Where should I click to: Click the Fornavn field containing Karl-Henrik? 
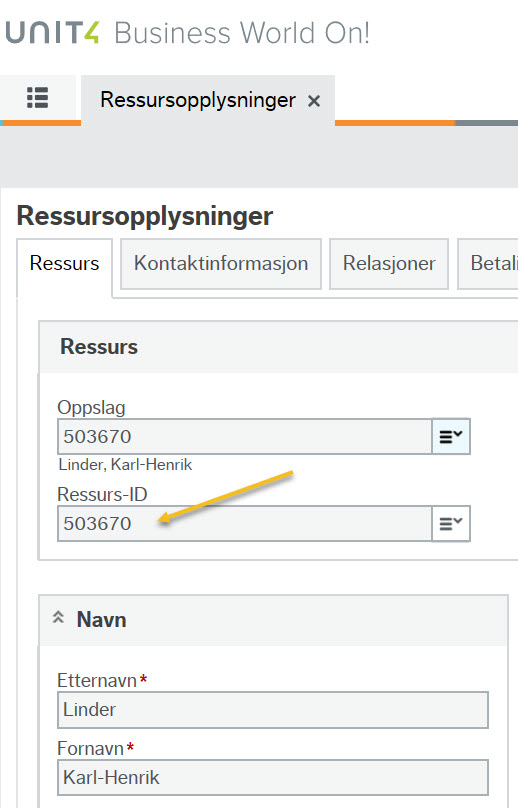(273, 778)
